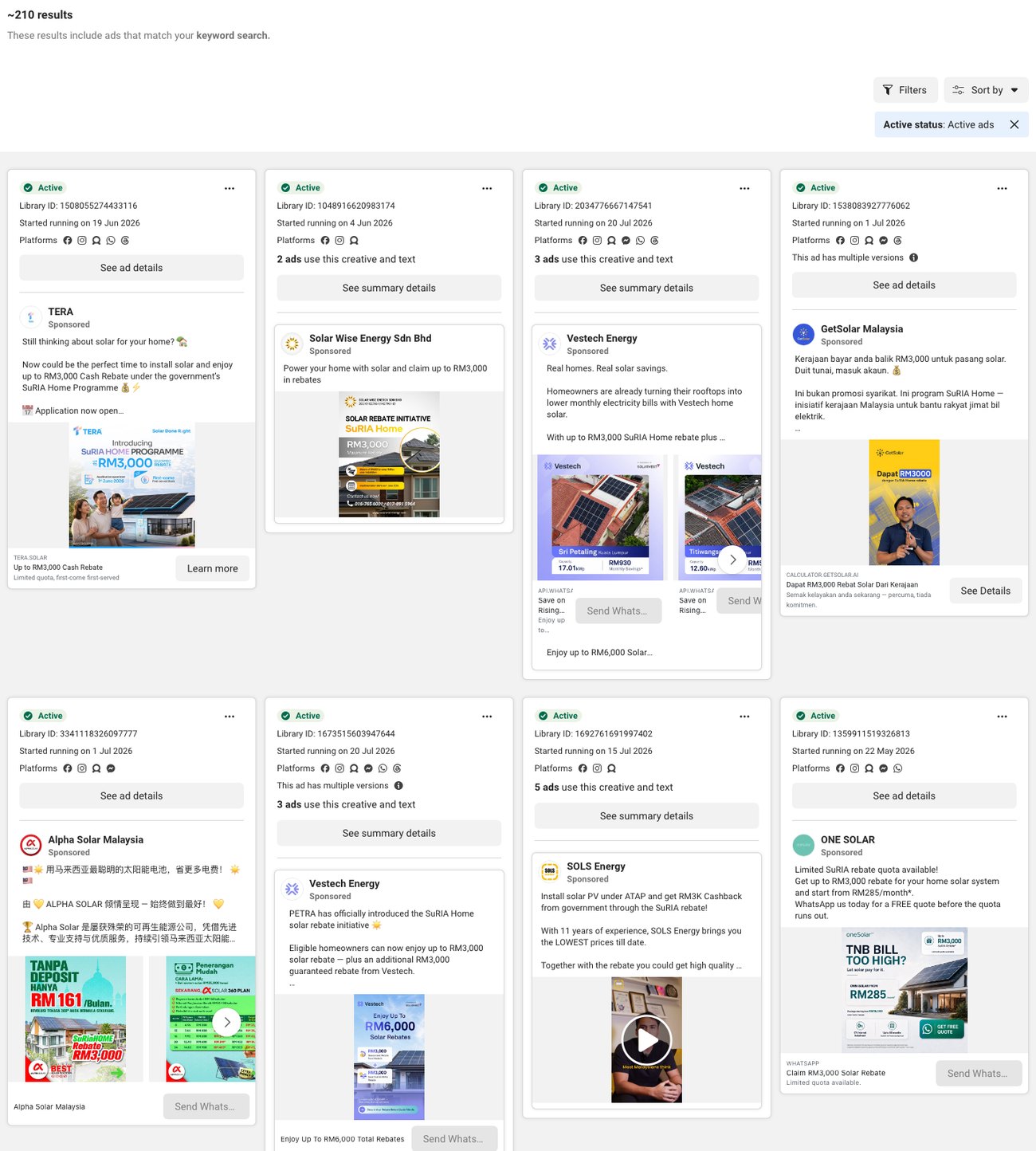The image size is (1036, 1151).
Task: Click Vestech Energy name on Real homes ad
Action: point(602,338)
